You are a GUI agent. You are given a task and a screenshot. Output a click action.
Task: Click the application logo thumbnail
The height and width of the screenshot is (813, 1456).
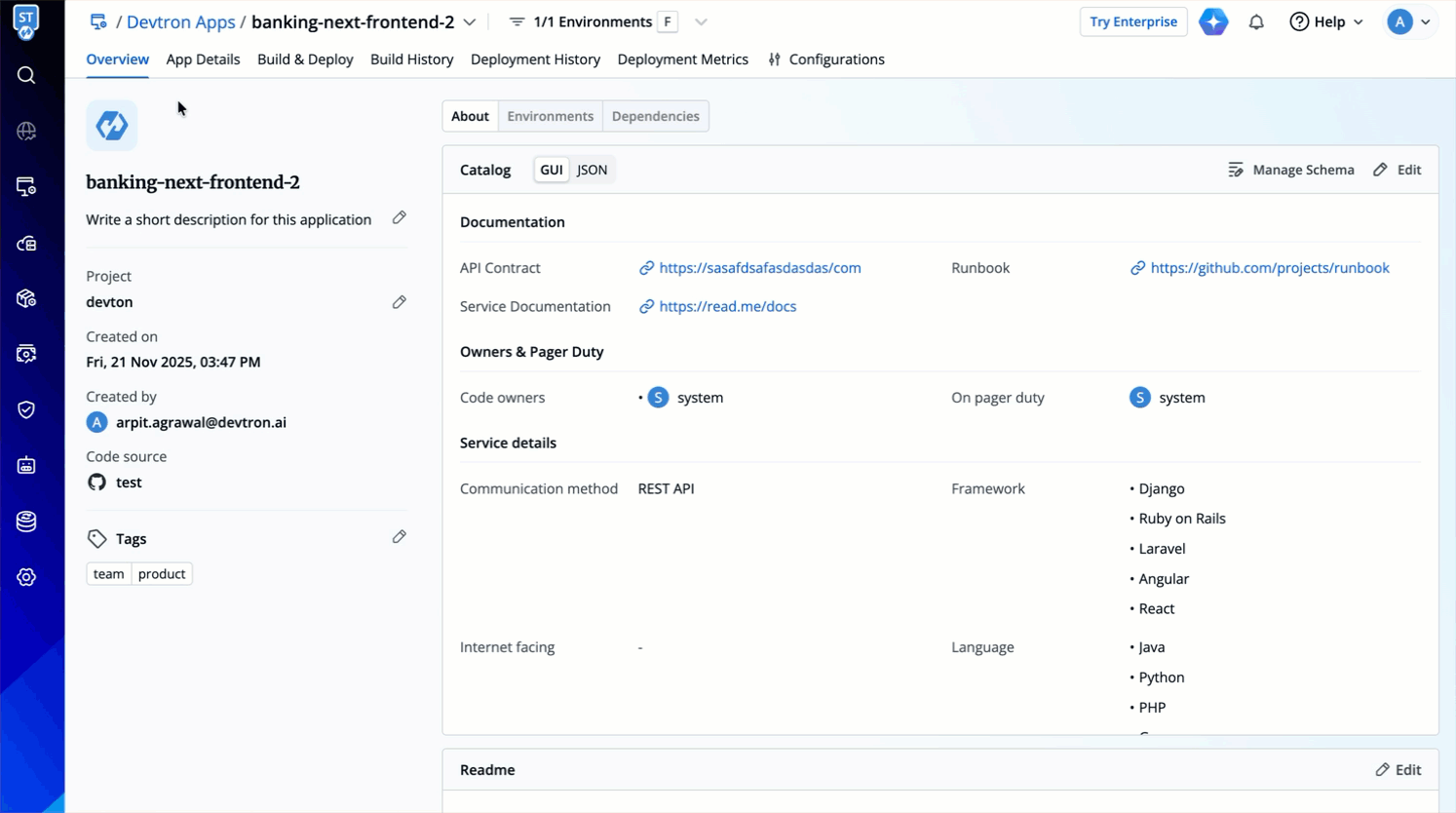112,126
